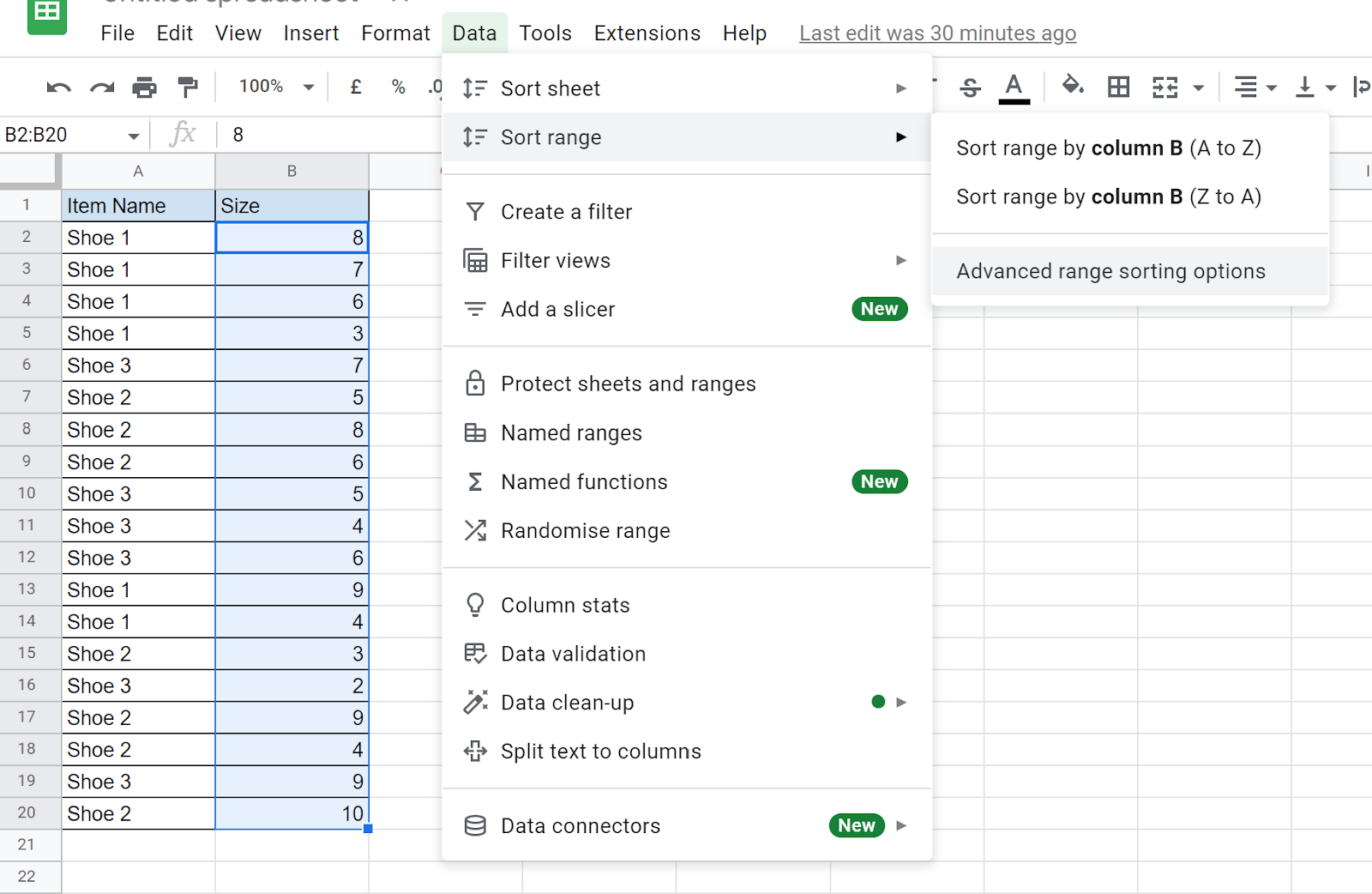The image size is (1372, 894).
Task: Expand the name box dropdown beside B2:B20
Action: coord(134,135)
